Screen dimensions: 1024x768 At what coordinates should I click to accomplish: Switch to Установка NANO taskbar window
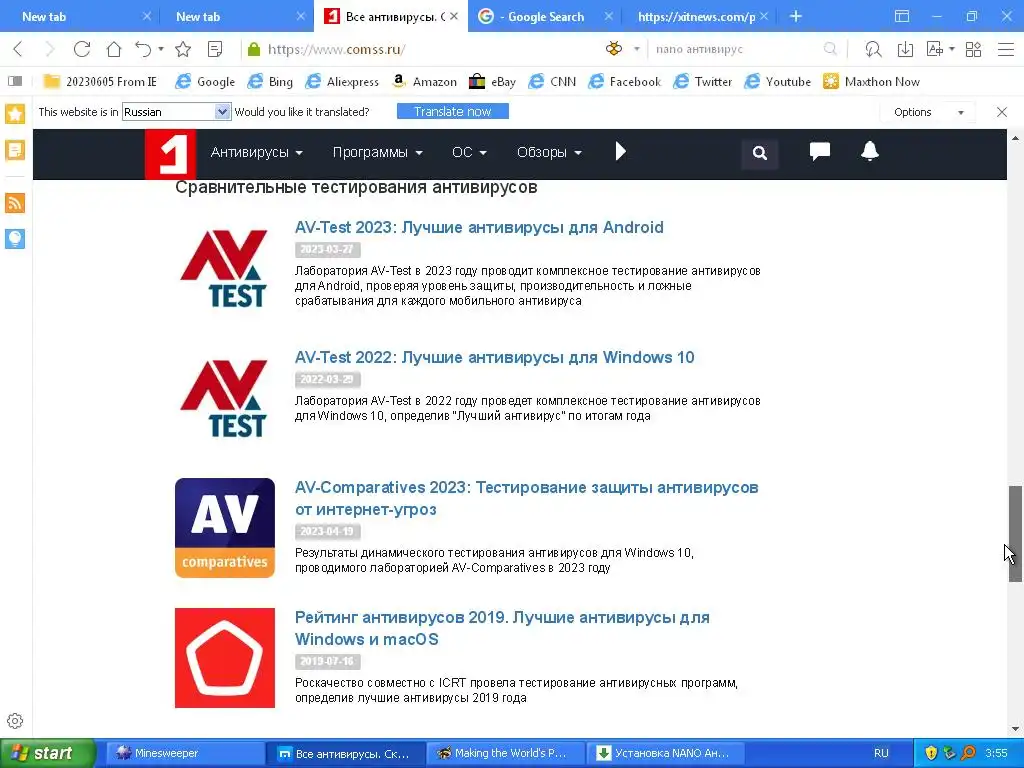(666, 753)
